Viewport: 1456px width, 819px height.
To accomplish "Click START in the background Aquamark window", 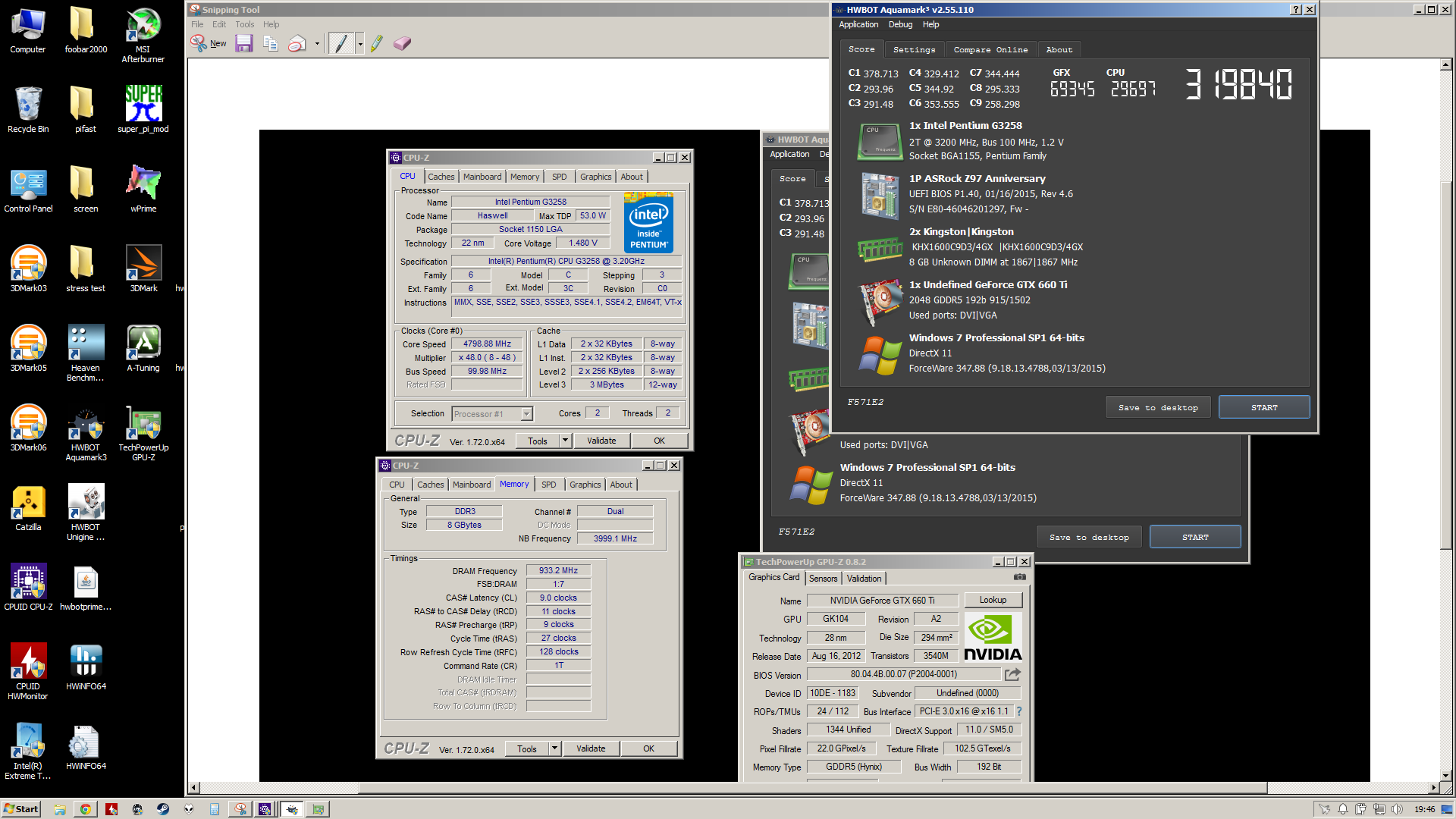I will 1195,537.
